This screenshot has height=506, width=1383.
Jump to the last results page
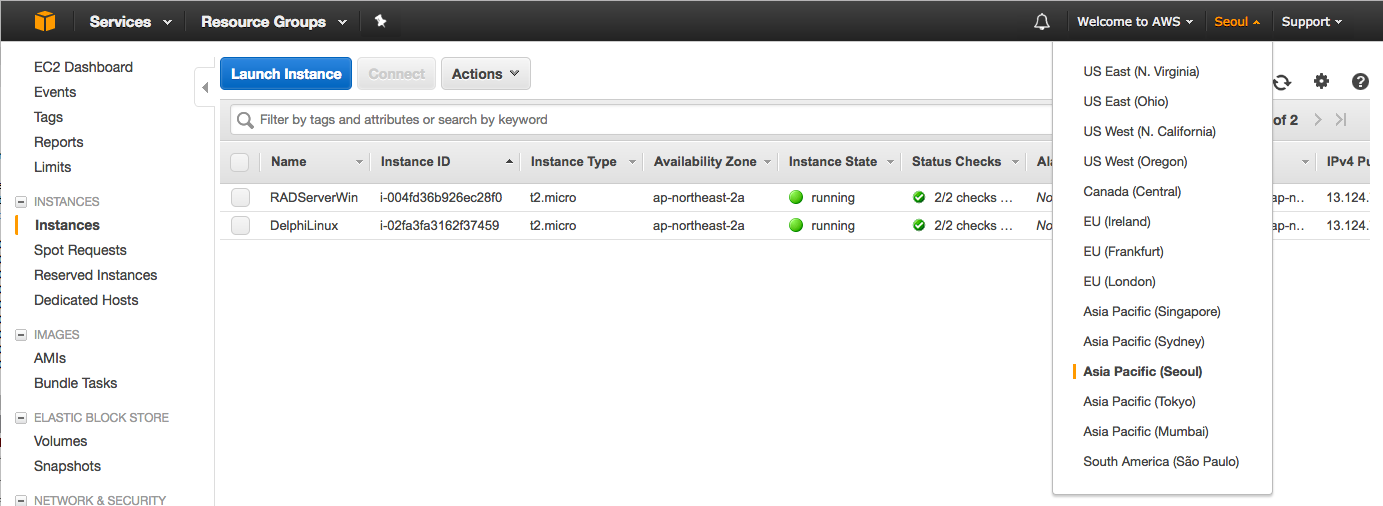[x=1341, y=120]
